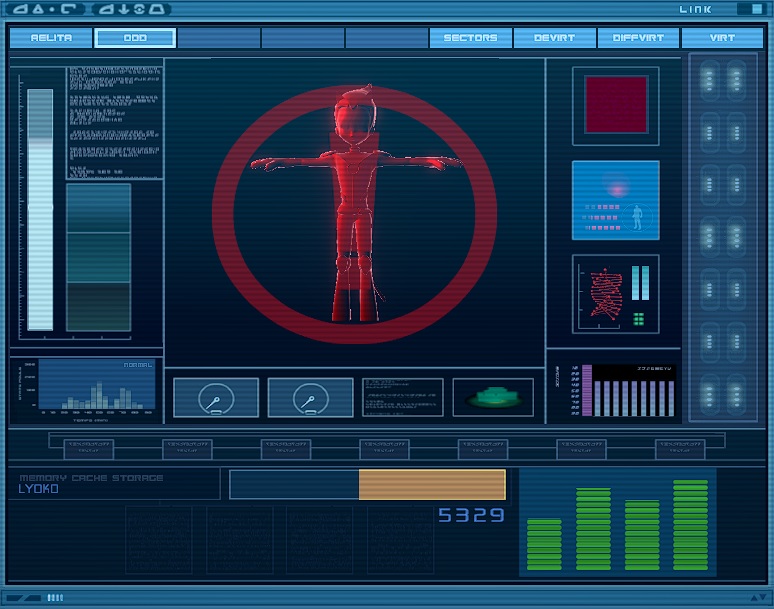
Task: Open the blue body scan thumbnail
Action: pos(616,200)
